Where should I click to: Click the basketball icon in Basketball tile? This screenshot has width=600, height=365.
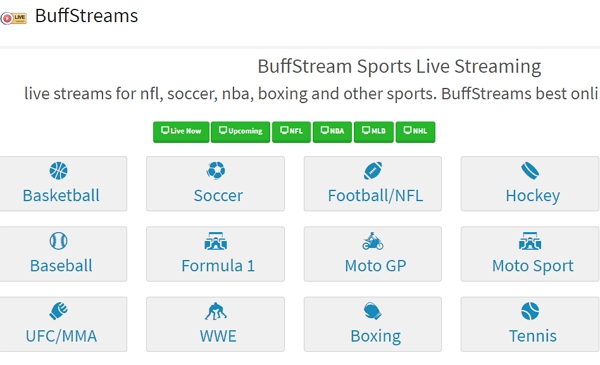pyautogui.click(x=59, y=171)
